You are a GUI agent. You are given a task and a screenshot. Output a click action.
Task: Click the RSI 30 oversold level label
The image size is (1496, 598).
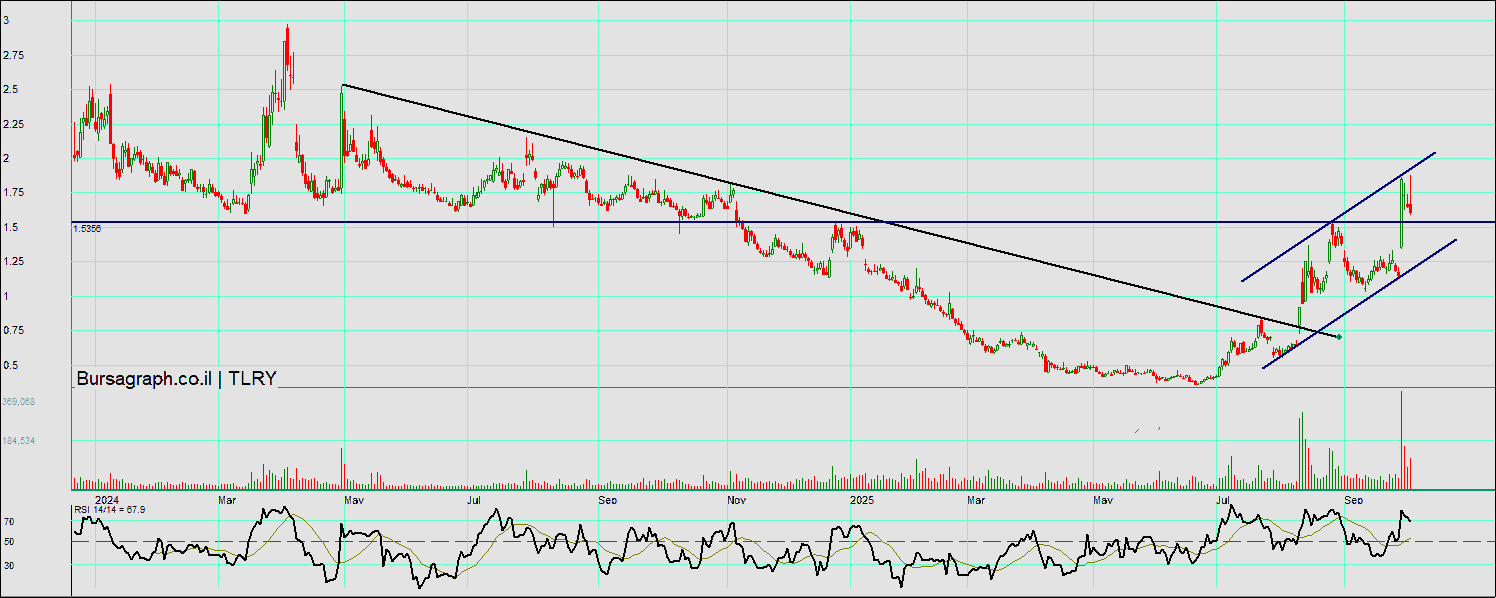point(8,566)
